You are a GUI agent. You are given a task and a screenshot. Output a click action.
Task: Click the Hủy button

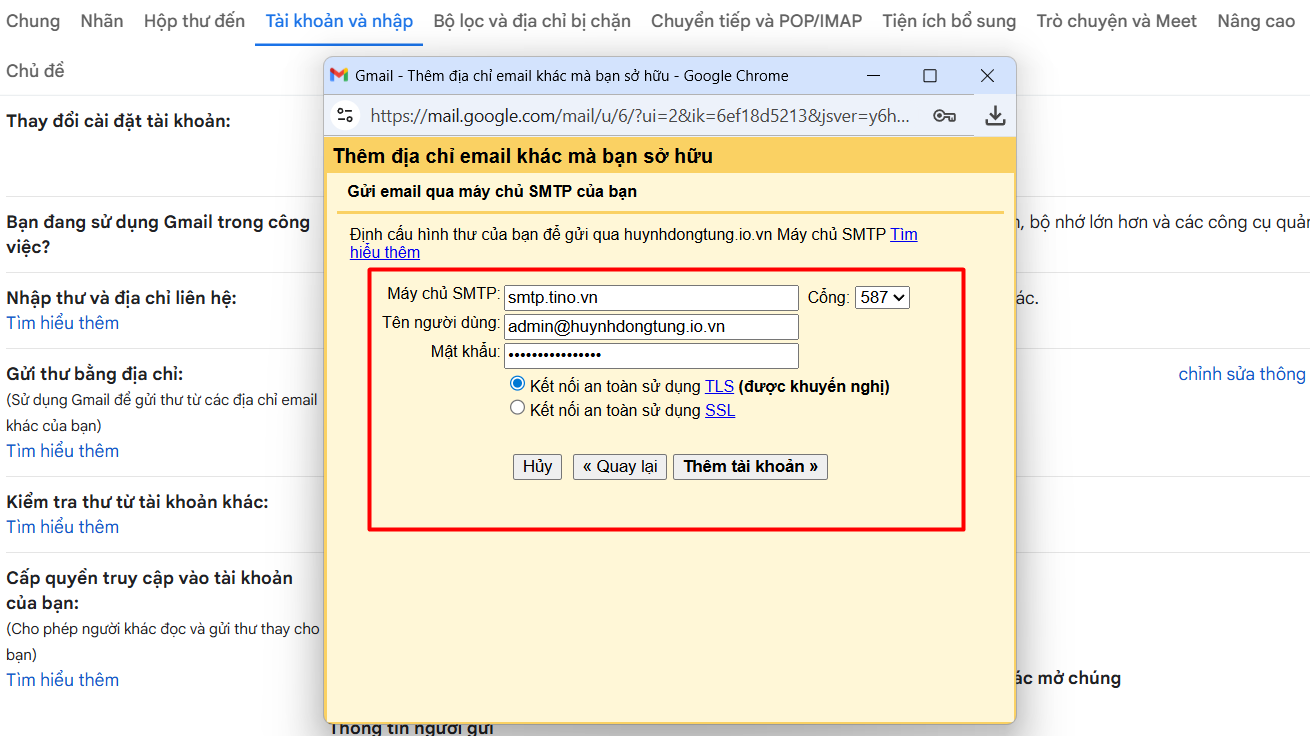[x=537, y=467]
